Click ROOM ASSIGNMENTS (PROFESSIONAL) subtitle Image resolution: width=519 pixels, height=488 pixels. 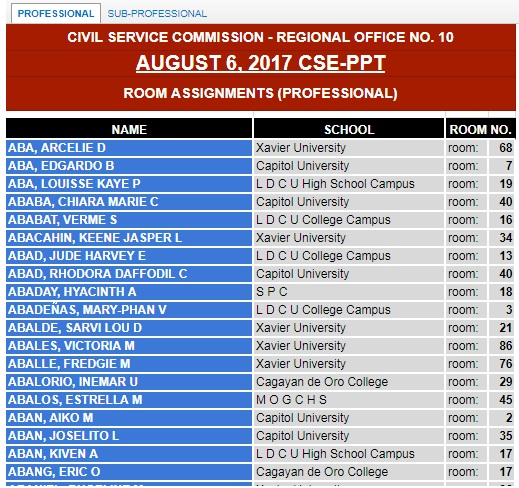point(260,93)
